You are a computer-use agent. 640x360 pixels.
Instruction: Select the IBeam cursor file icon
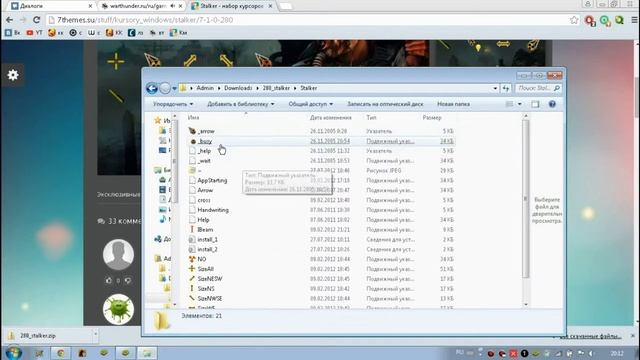pyautogui.click(x=192, y=229)
